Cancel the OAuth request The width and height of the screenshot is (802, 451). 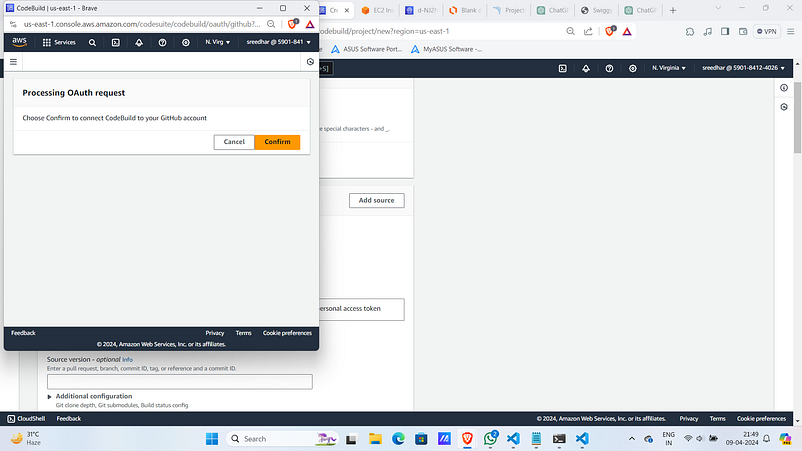234,142
